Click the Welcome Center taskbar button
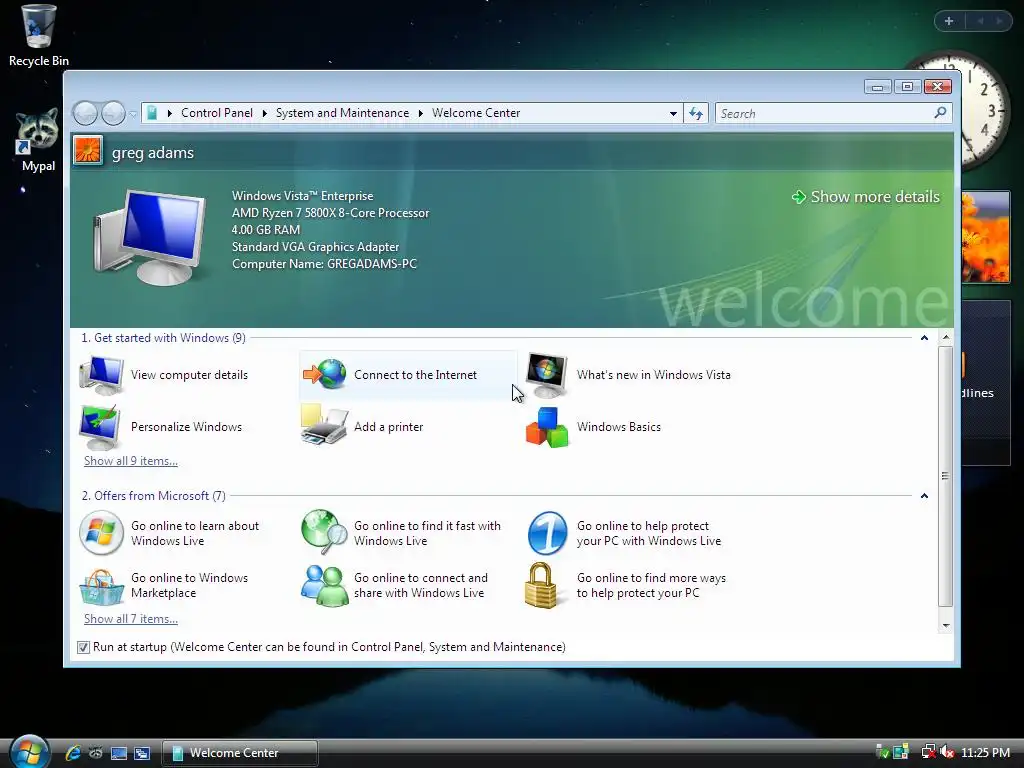This screenshot has width=1024, height=768. (240, 753)
